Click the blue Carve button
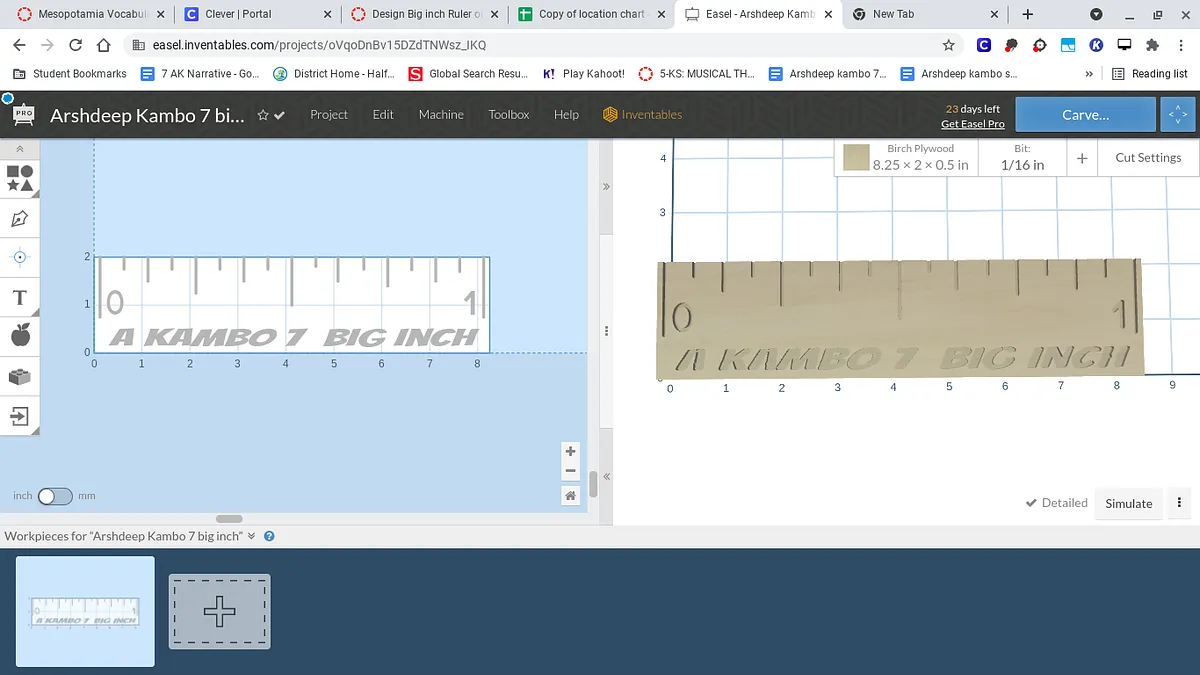 click(x=1085, y=115)
